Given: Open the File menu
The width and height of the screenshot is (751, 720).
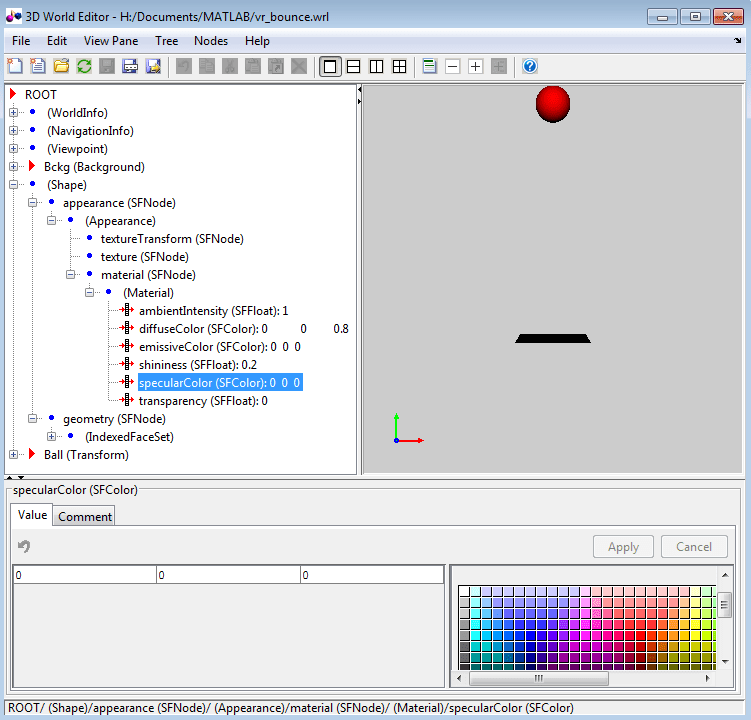Looking at the screenshot, I should tap(21, 41).
